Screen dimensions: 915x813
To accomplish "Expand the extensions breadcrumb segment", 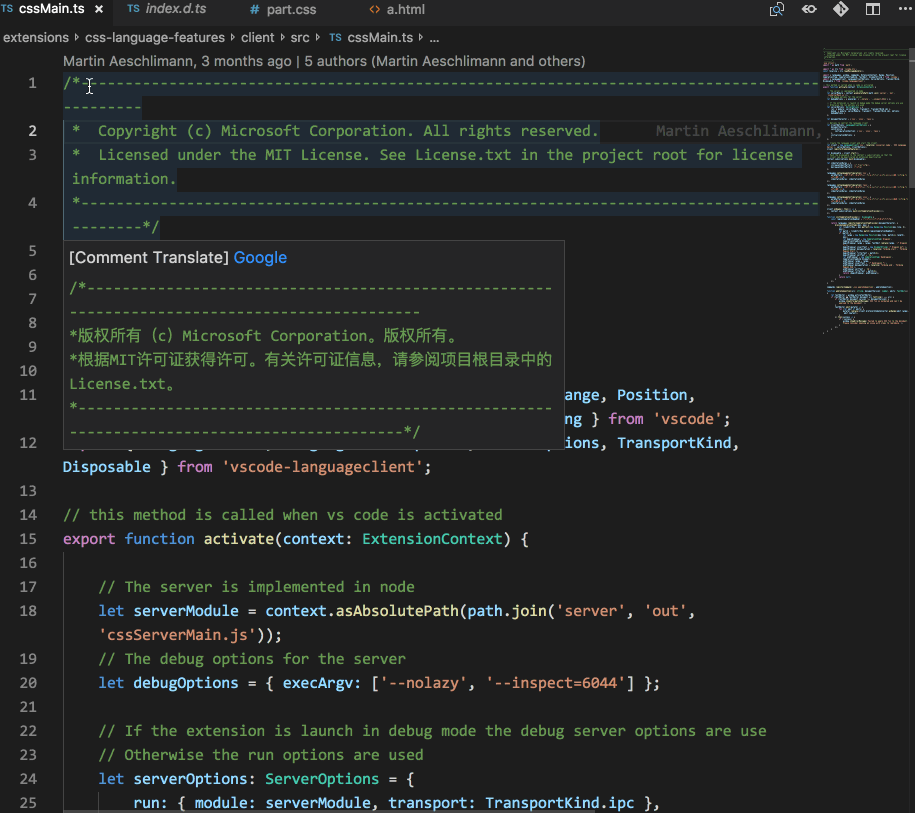I will coord(36,38).
